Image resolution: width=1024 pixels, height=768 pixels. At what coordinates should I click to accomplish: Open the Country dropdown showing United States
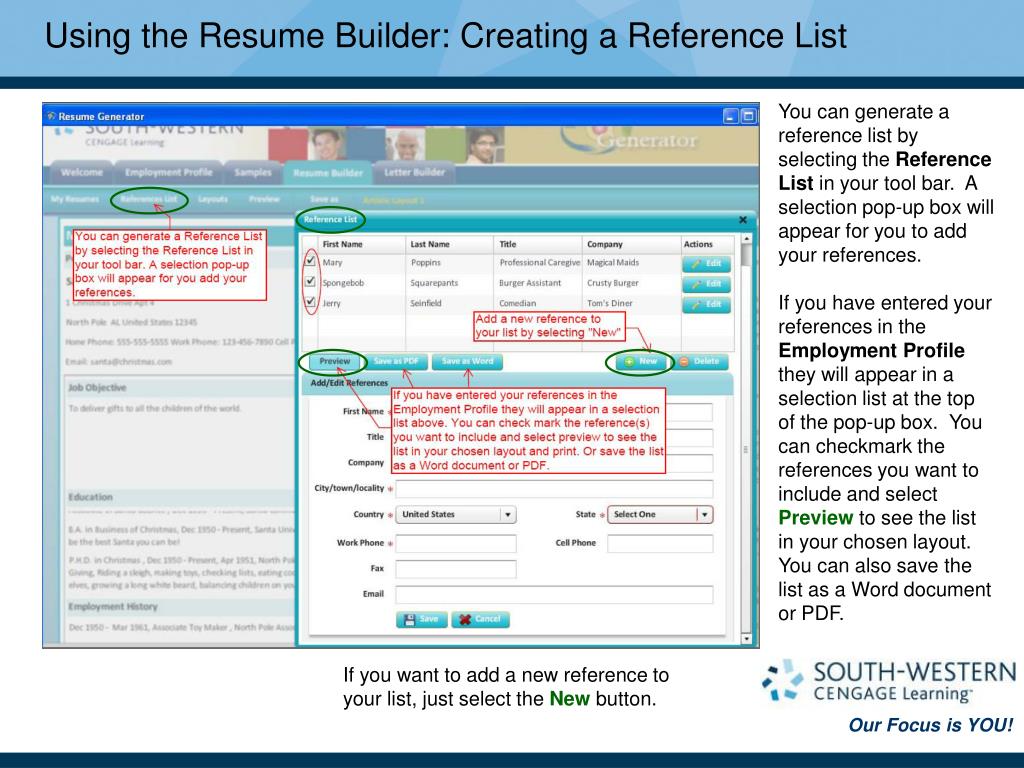point(456,515)
